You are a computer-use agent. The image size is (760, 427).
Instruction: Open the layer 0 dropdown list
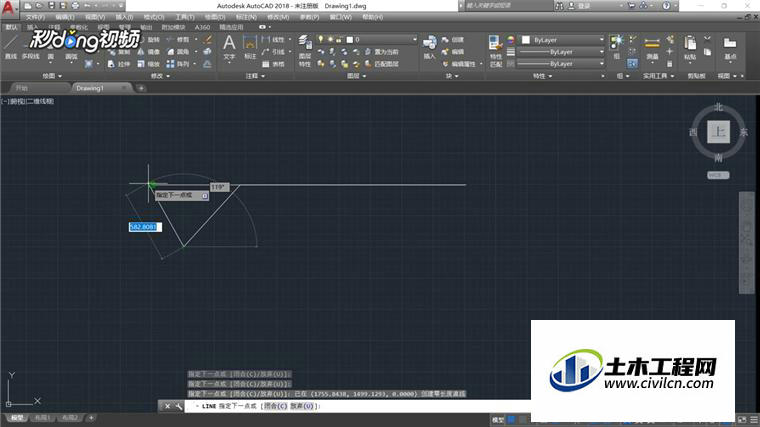[414, 39]
